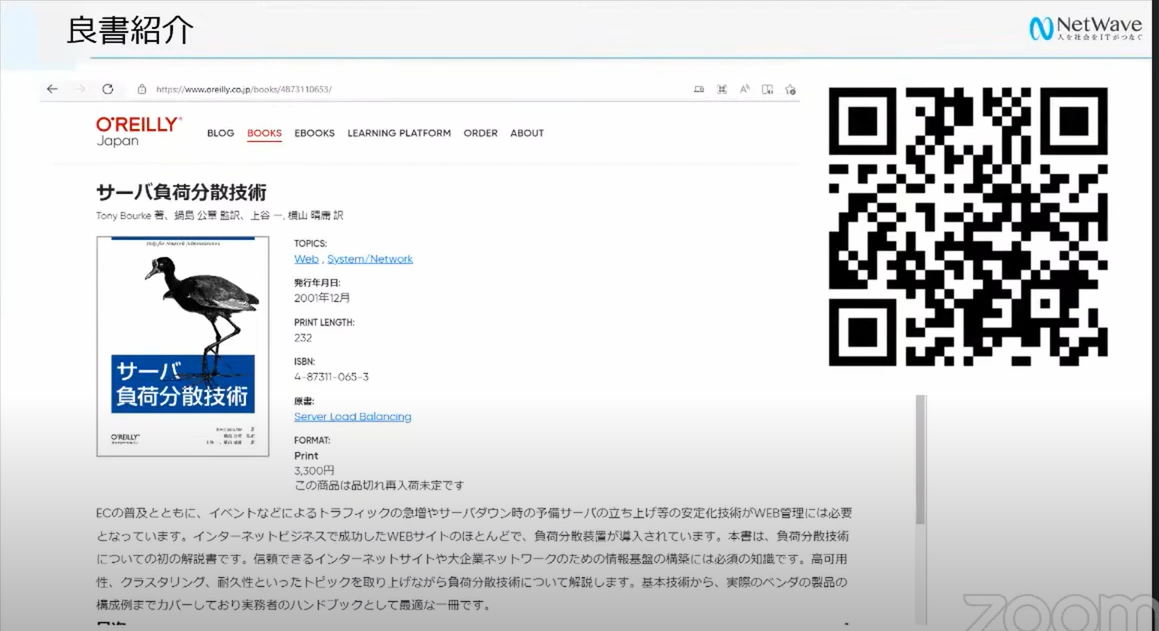This screenshot has width=1159, height=631.
Task: Open the ABOUT menu item
Action: coord(527,133)
